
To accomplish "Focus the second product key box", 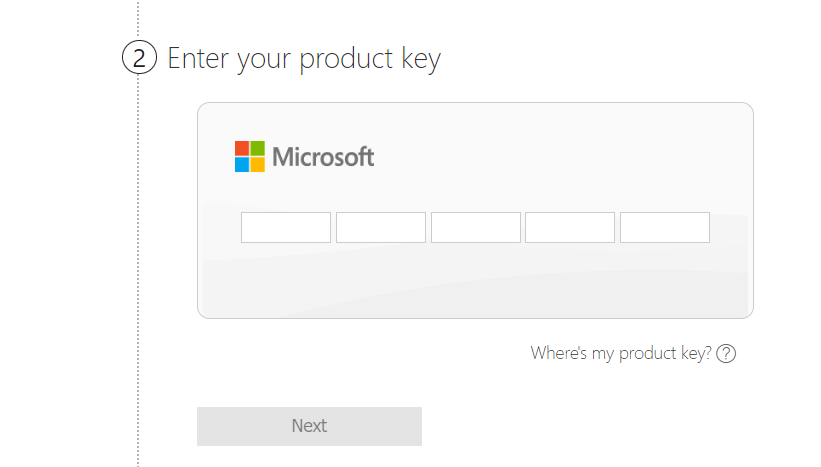I will pos(381,227).
